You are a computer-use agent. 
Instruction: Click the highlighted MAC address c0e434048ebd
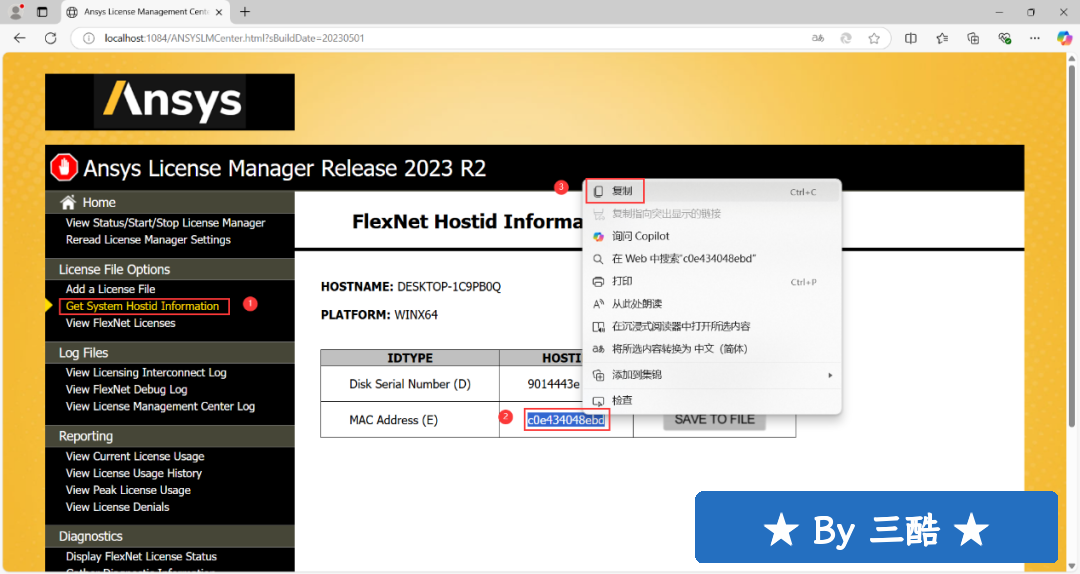tap(566, 420)
